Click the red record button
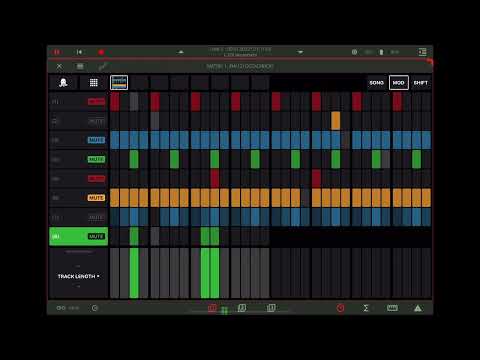Screen dimensions: 480x360 (101, 52)
